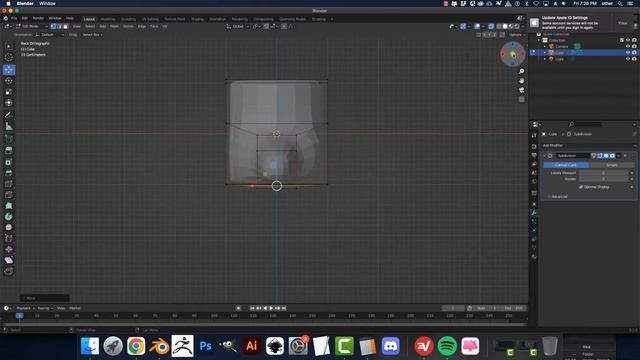This screenshot has width=640, height=360.
Task: Toggle Optimal Display checkbox
Action: pyautogui.click(x=581, y=187)
